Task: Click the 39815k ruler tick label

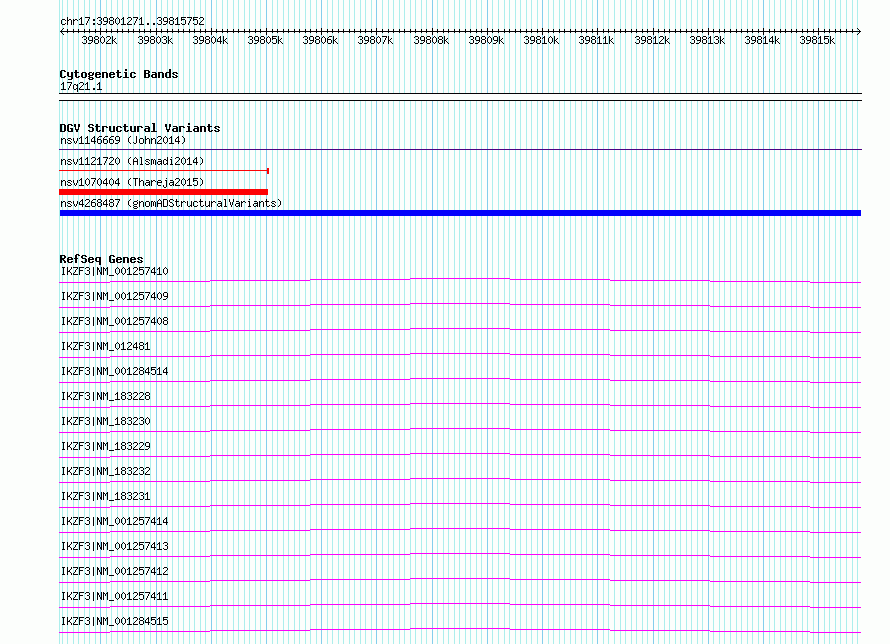Action: pyautogui.click(x=817, y=40)
